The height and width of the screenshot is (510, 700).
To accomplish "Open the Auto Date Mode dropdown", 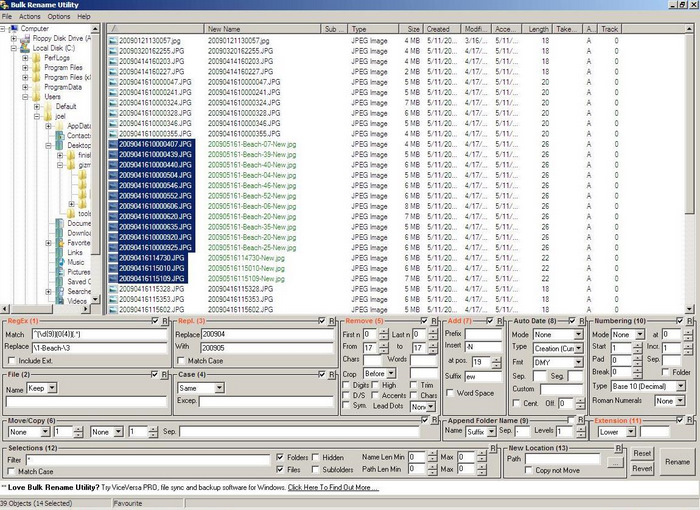I will pyautogui.click(x=579, y=334).
